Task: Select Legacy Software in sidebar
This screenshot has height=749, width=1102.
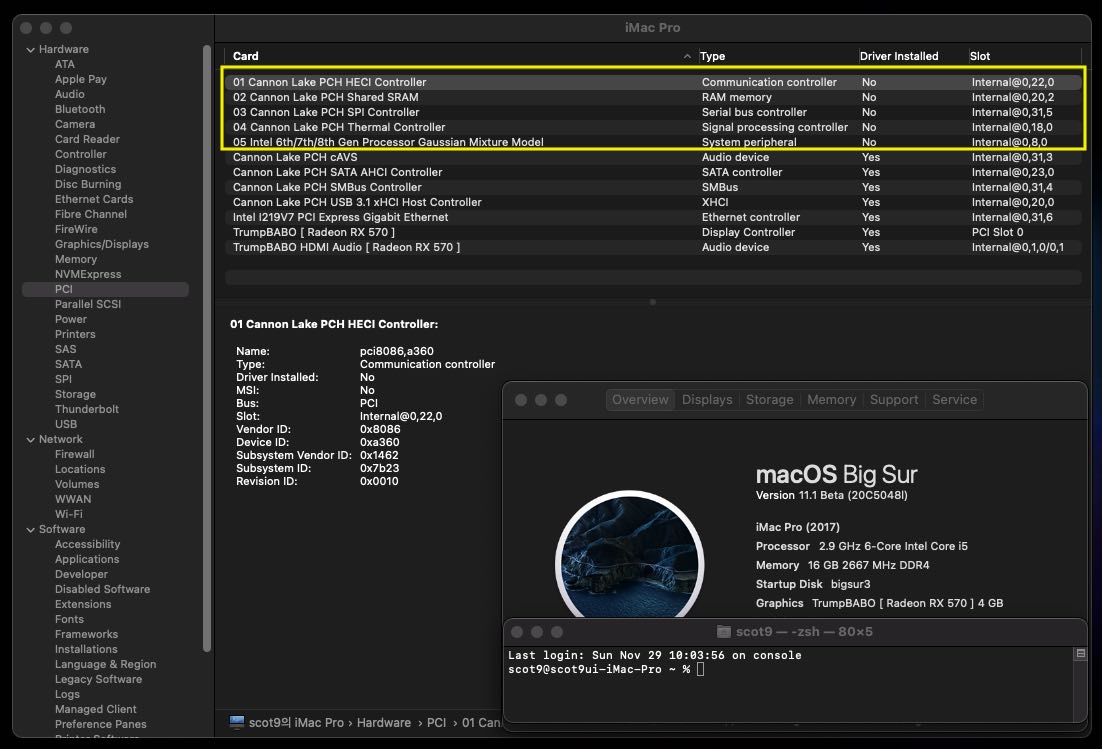Action: [98, 679]
